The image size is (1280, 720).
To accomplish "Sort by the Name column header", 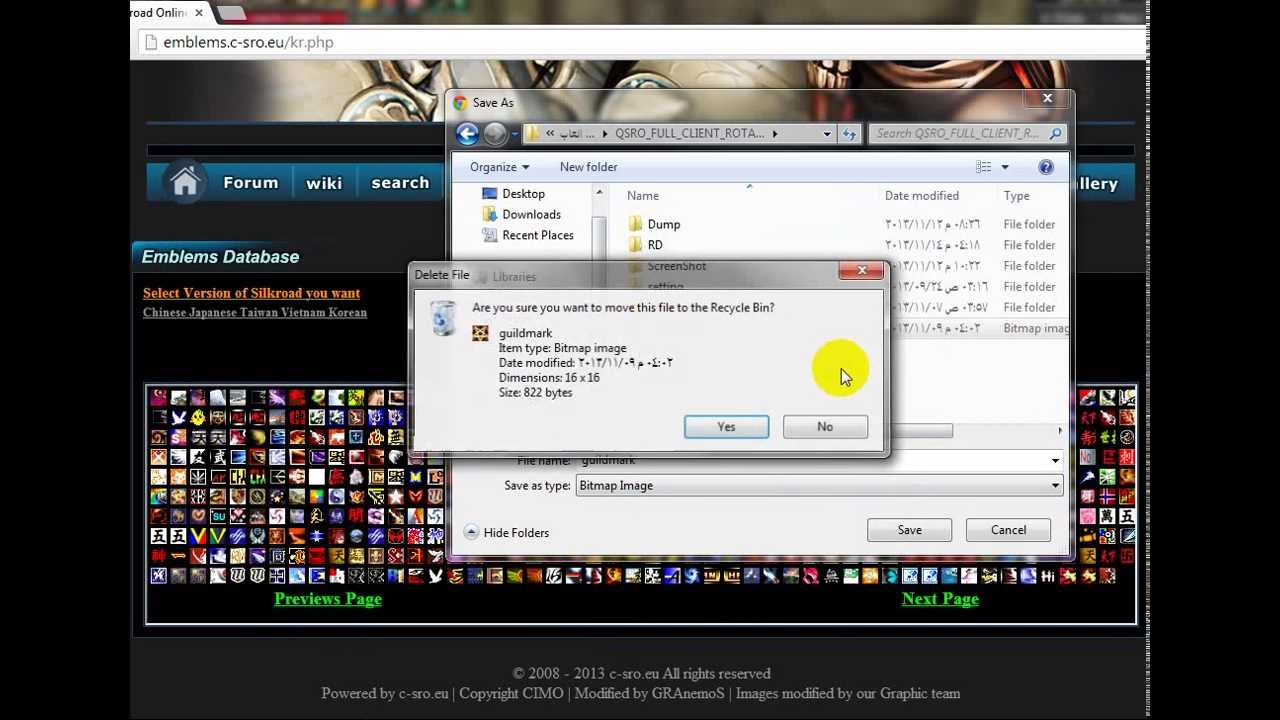I will pos(643,196).
